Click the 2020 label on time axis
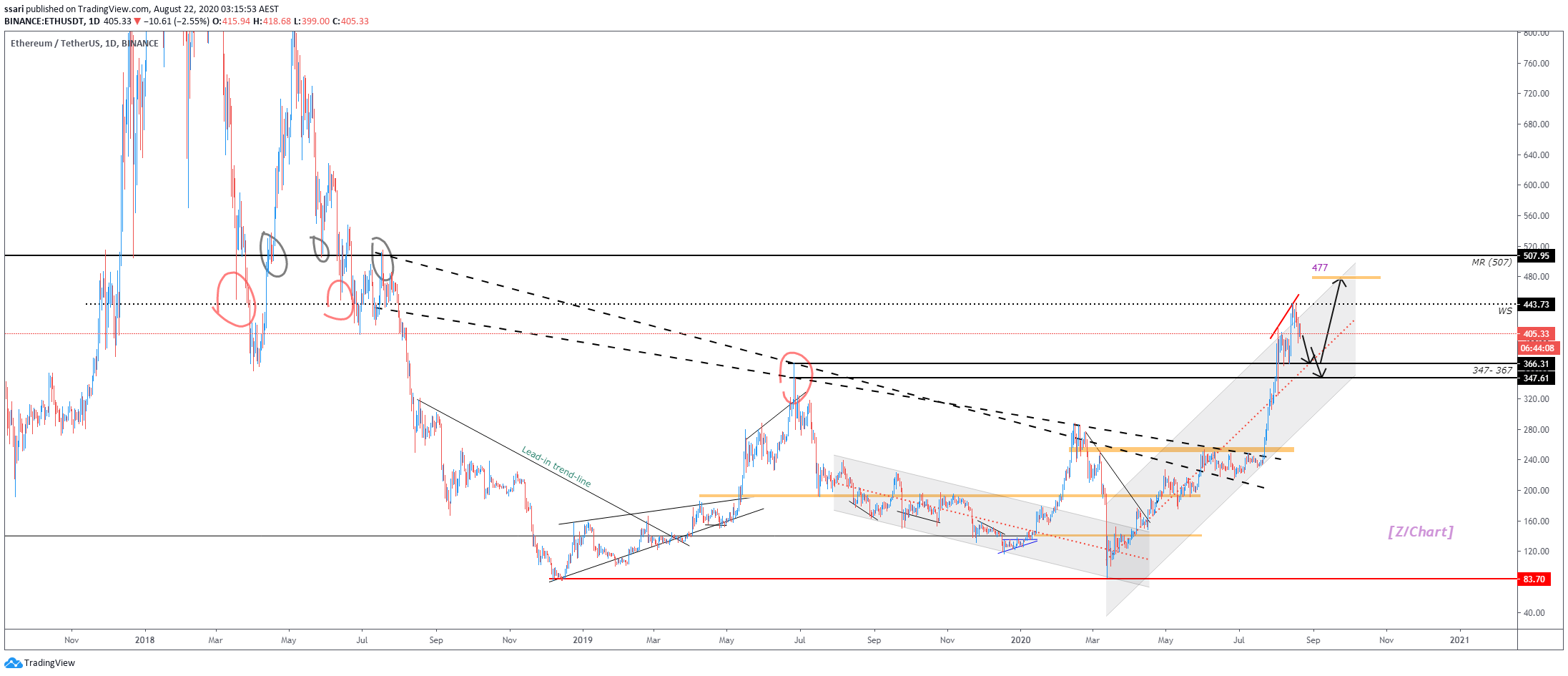Image resolution: width=1568 pixels, height=676 pixels. pos(1021,640)
